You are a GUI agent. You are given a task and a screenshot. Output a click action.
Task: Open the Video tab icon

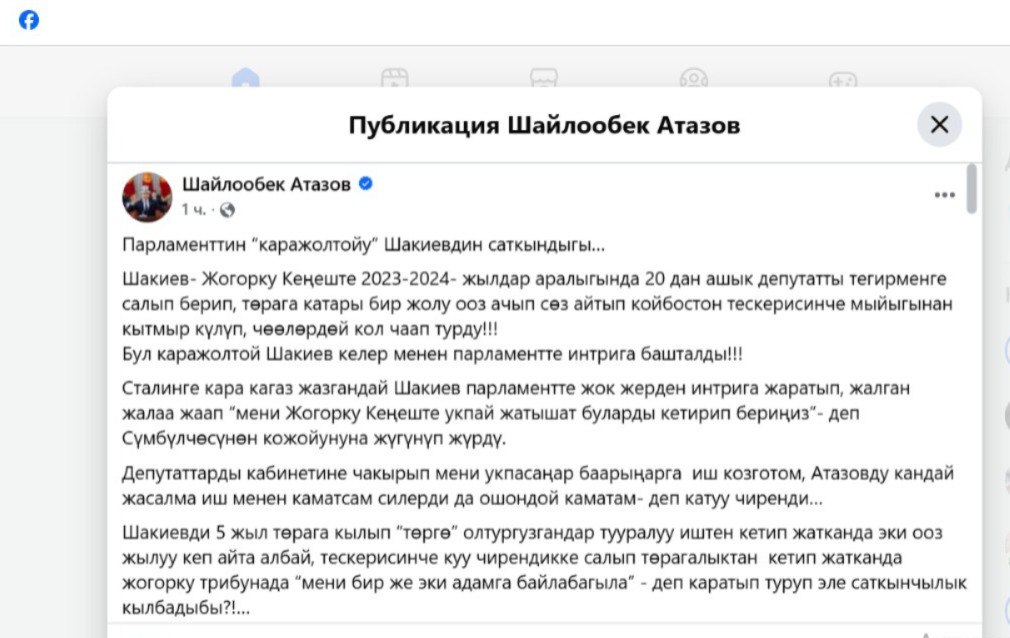tap(394, 79)
